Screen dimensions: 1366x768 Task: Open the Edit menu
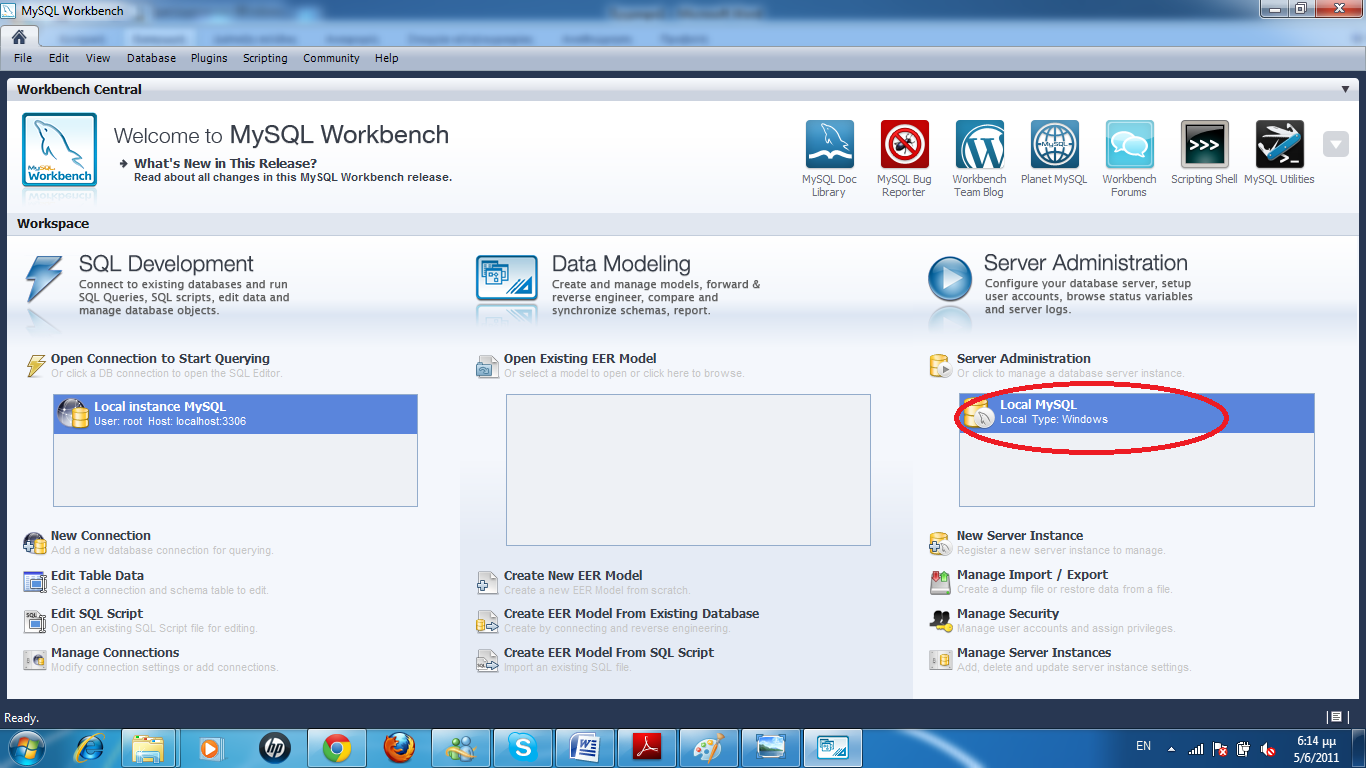[x=59, y=58]
